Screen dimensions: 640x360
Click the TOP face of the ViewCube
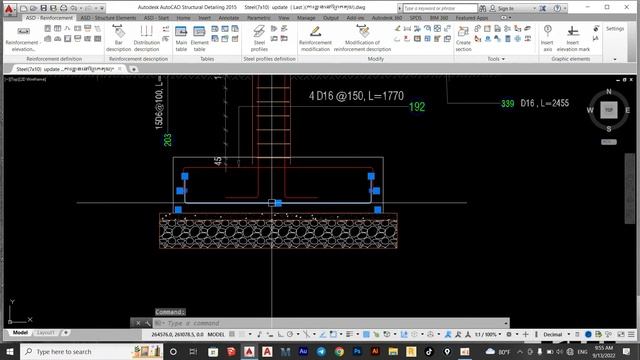[x=609, y=110]
